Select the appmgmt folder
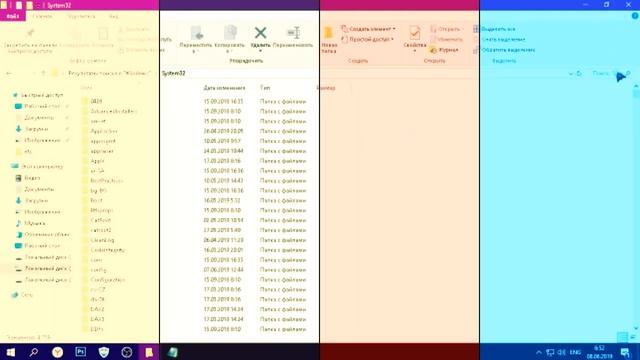 [x=99, y=141]
